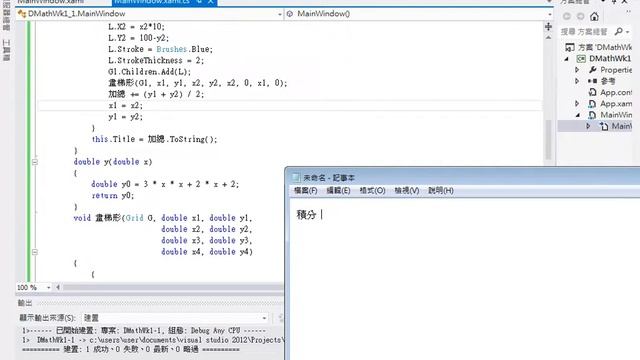Click code line 'G1.Children.Add(L);'
Viewport: 640px width, 360px height.
149,72
